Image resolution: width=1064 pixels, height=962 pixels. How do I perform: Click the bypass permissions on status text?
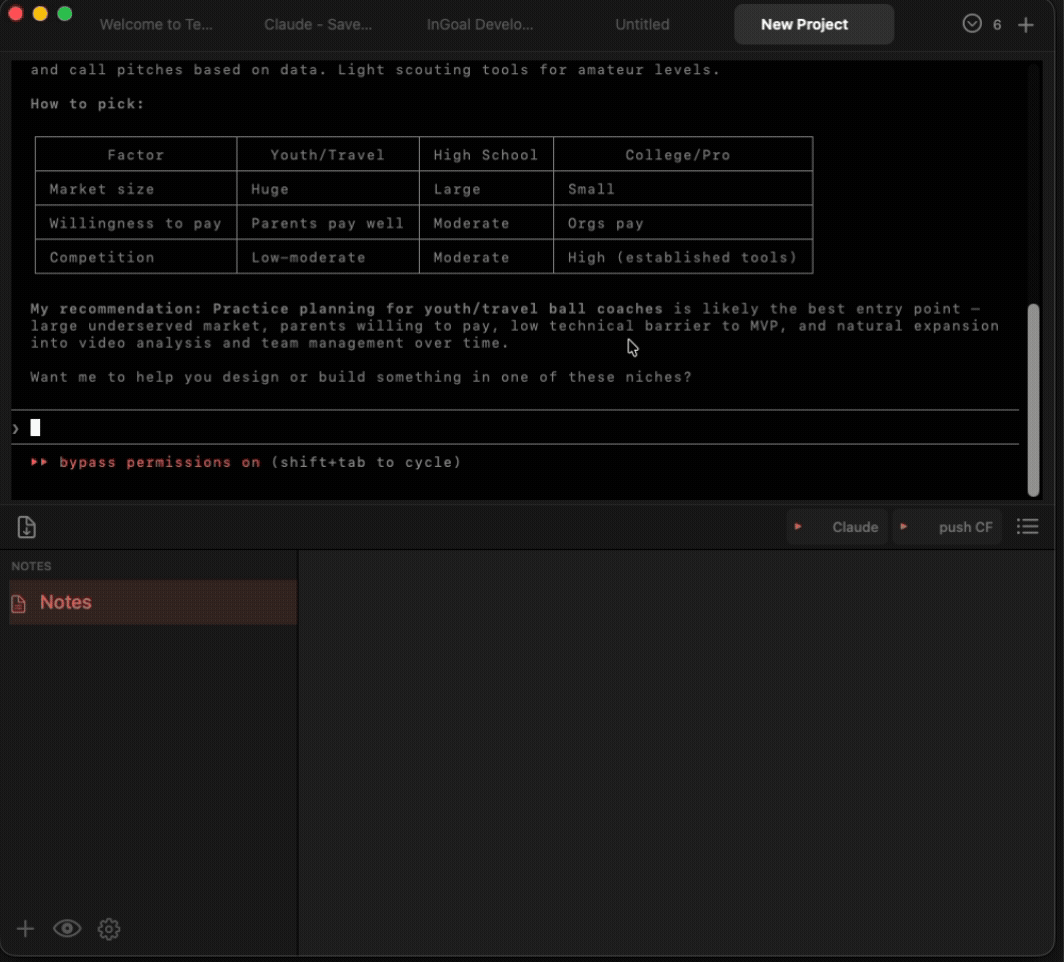pyautogui.click(x=159, y=462)
